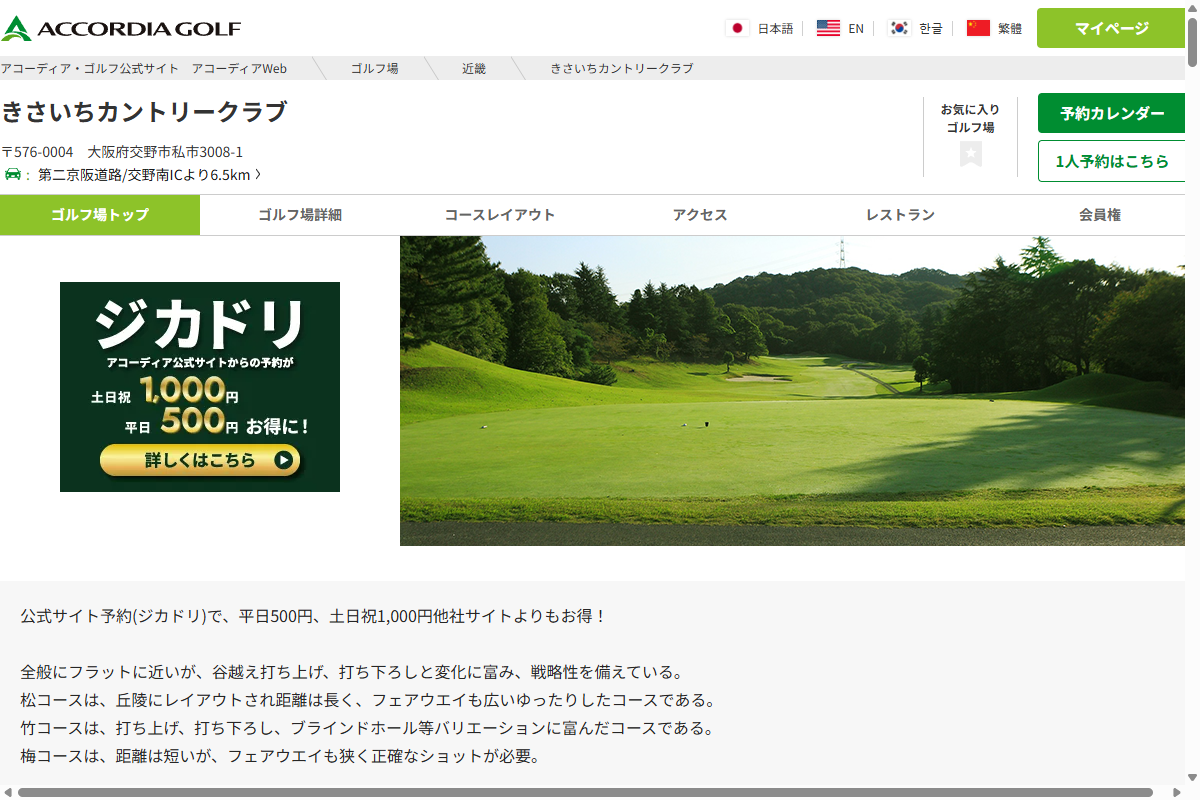Open the コースレイアウト tab
1200x800 pixels.
[500, 215]
